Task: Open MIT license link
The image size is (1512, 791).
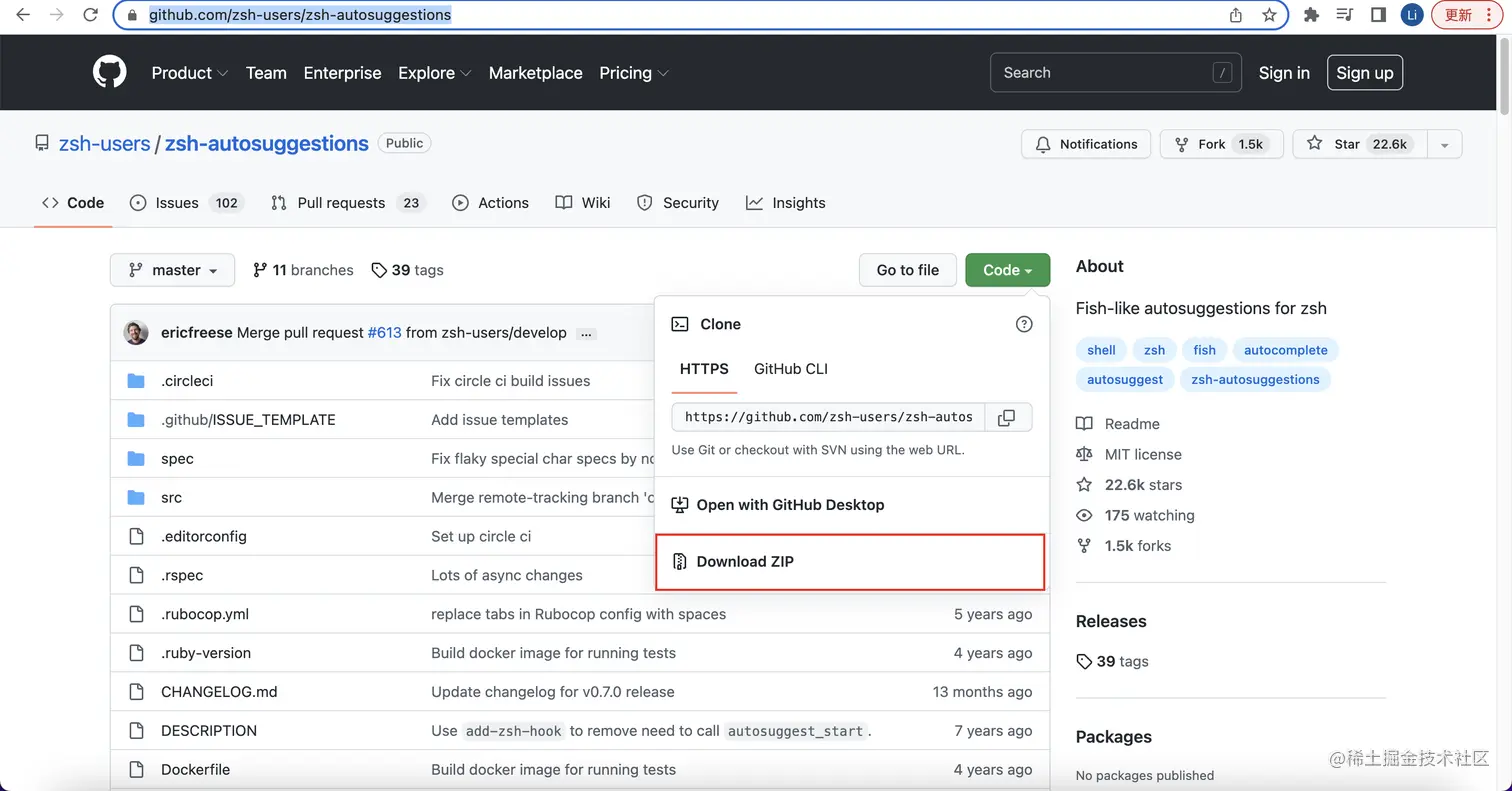Action: click(x=1129, y=454)
